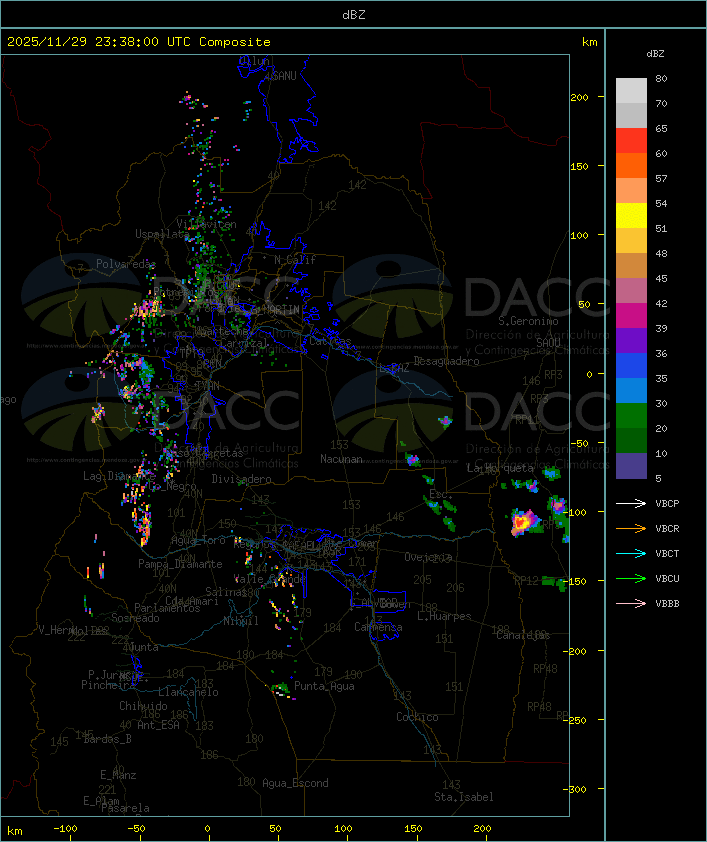Viewport: 707px width, 842px height.
Task: Pick the yellow 51-54 dBZ legend swatch
Action: (631, 216)
